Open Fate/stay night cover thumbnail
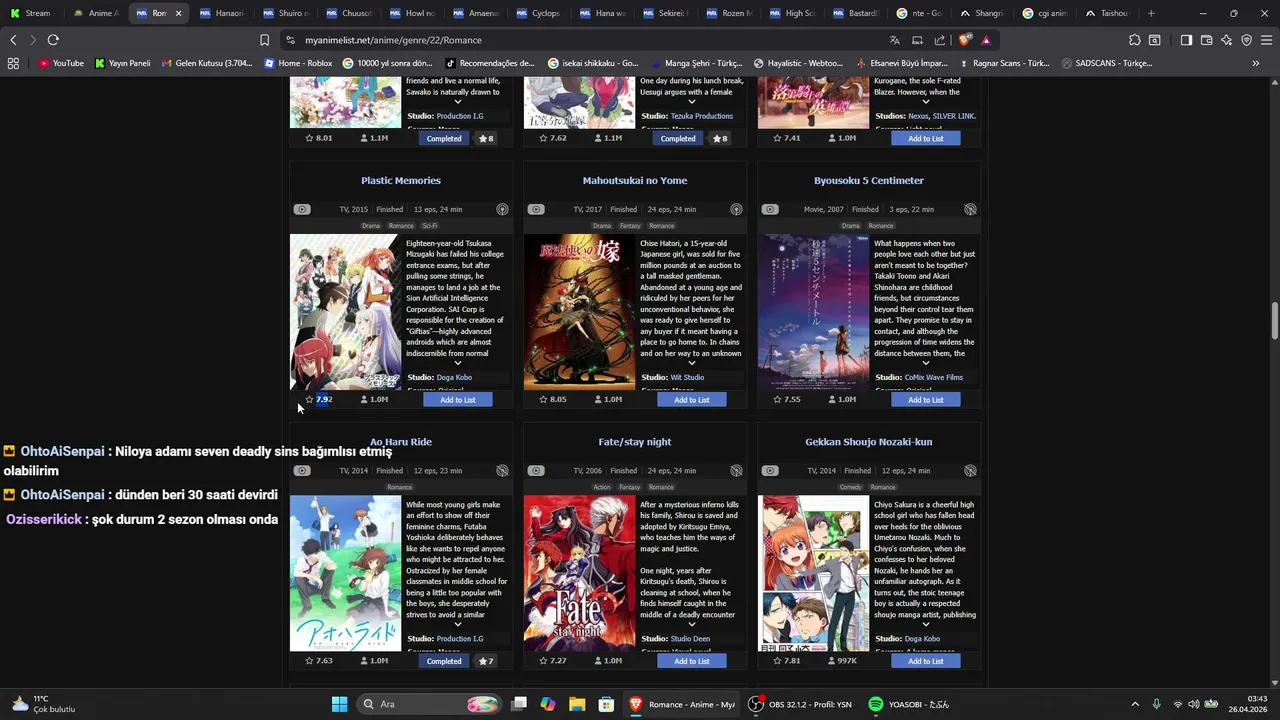 point(580,573)
